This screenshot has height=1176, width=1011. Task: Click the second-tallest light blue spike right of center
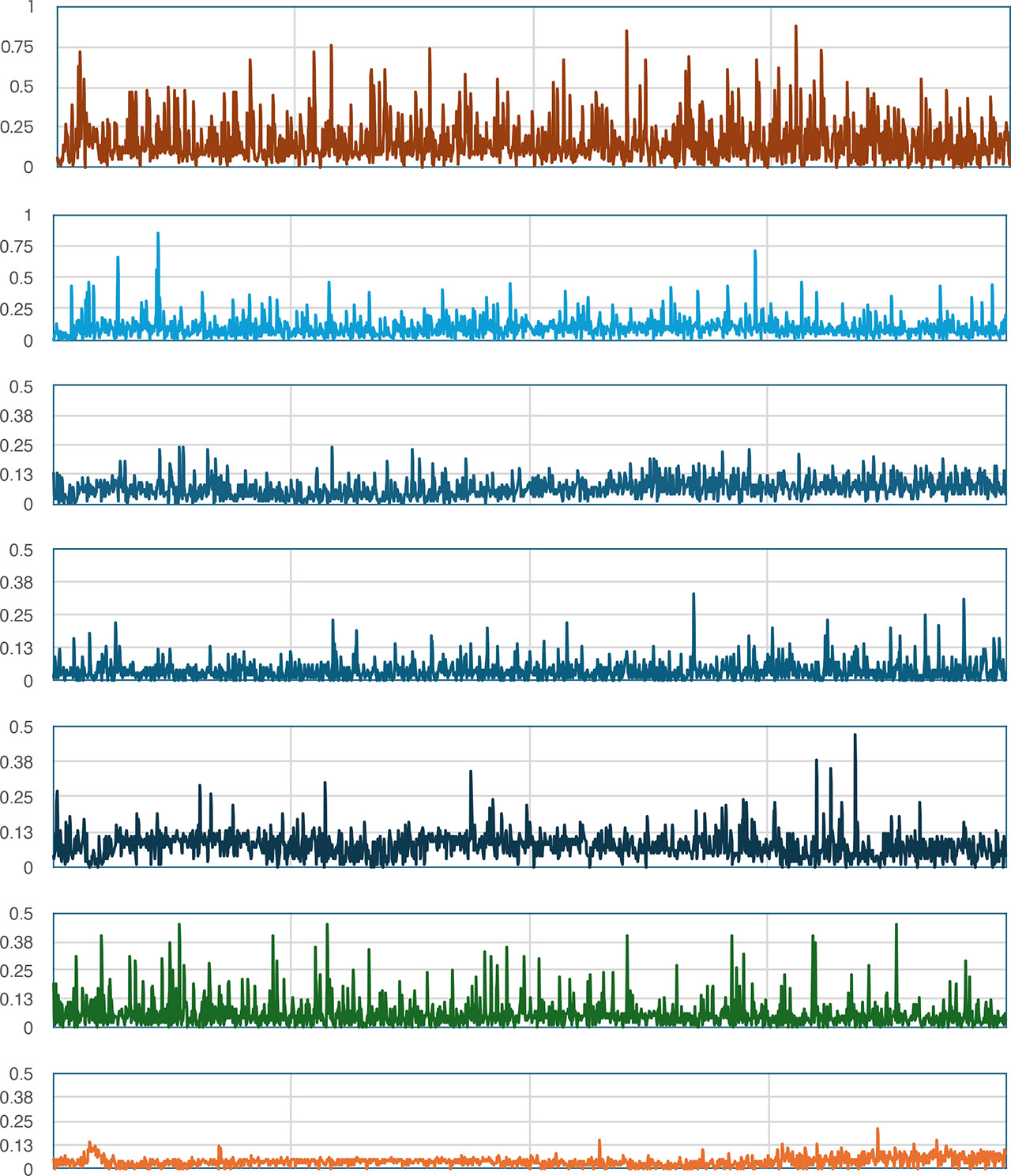[x=755, y=253]
